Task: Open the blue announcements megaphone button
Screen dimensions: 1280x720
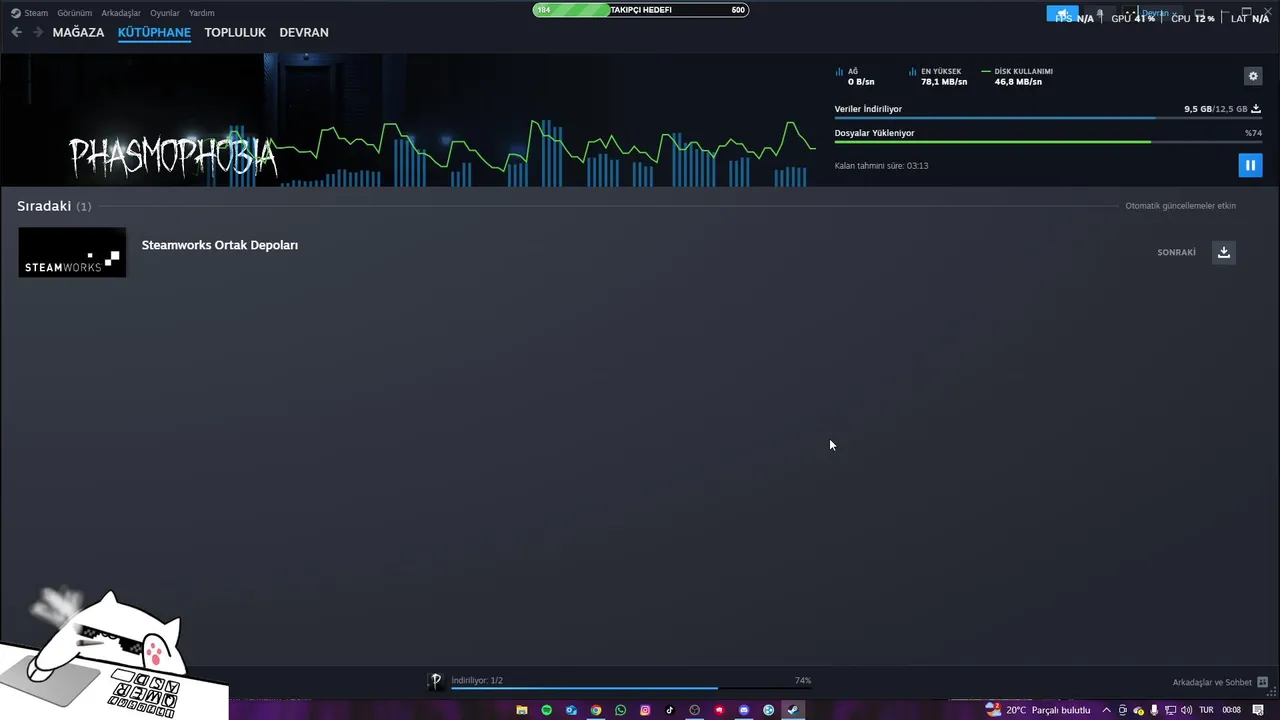Action: point(1062,14)
